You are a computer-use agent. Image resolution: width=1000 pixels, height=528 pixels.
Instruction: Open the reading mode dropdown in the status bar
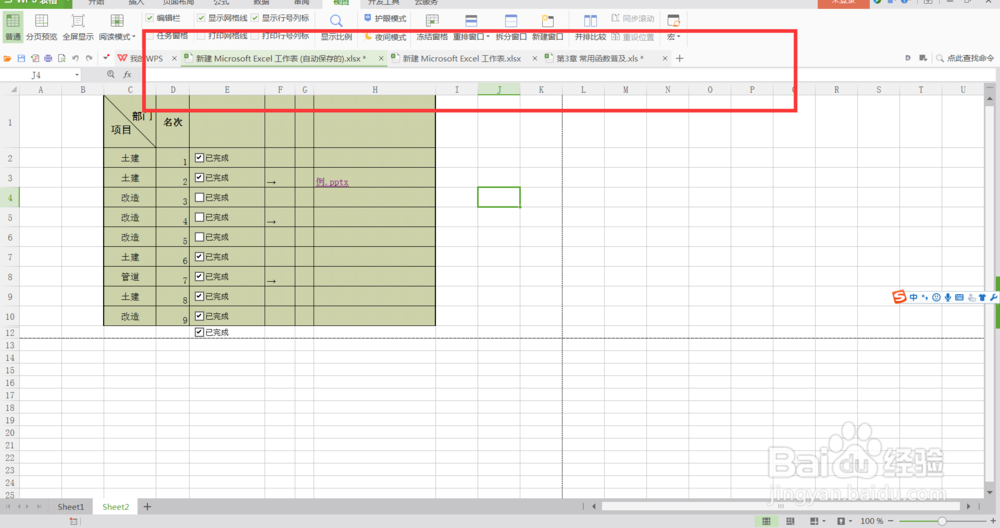pyautogui.click(x=823, y=522)
